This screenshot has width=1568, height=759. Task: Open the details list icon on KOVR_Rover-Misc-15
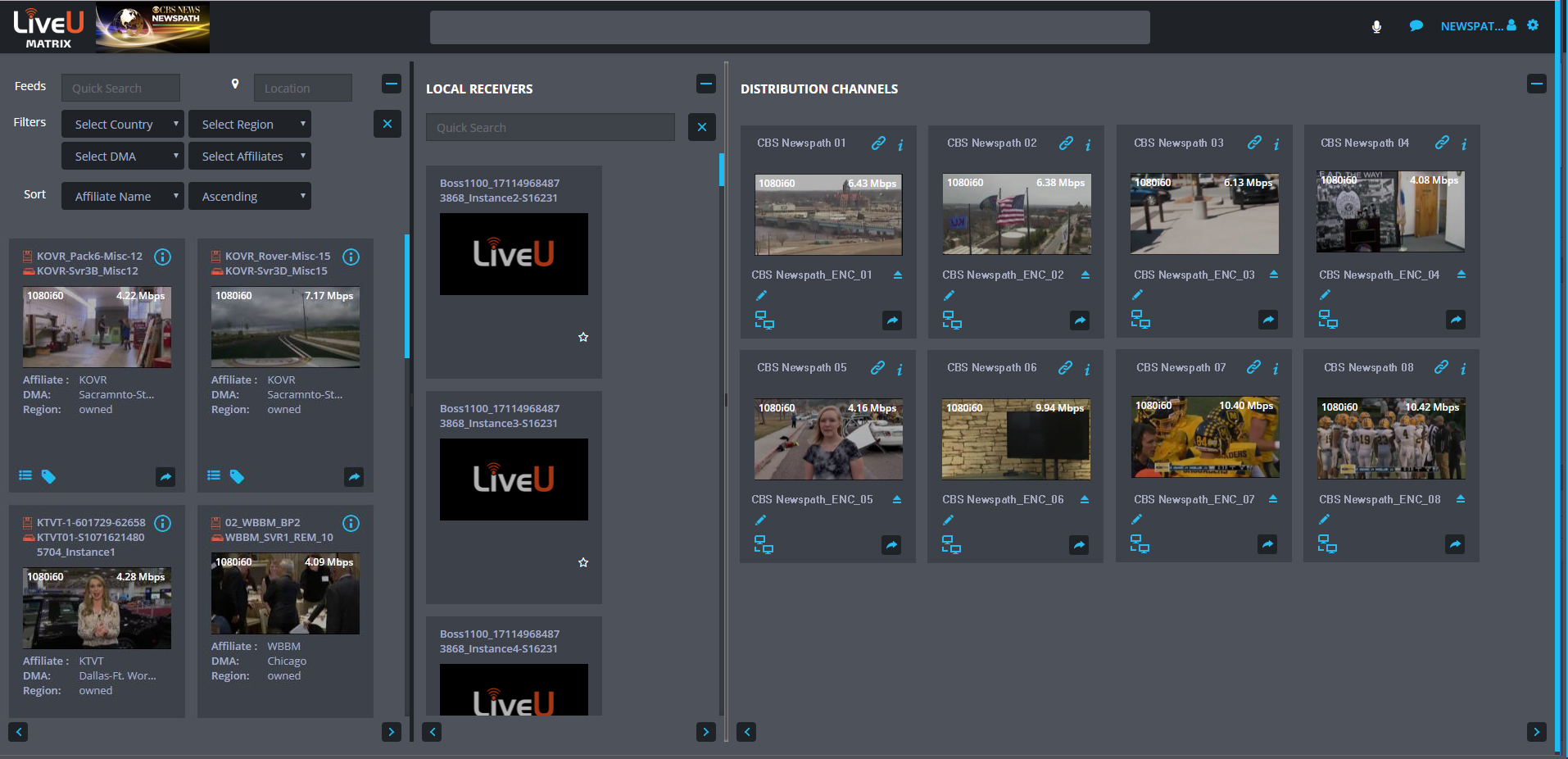(214, 475)
